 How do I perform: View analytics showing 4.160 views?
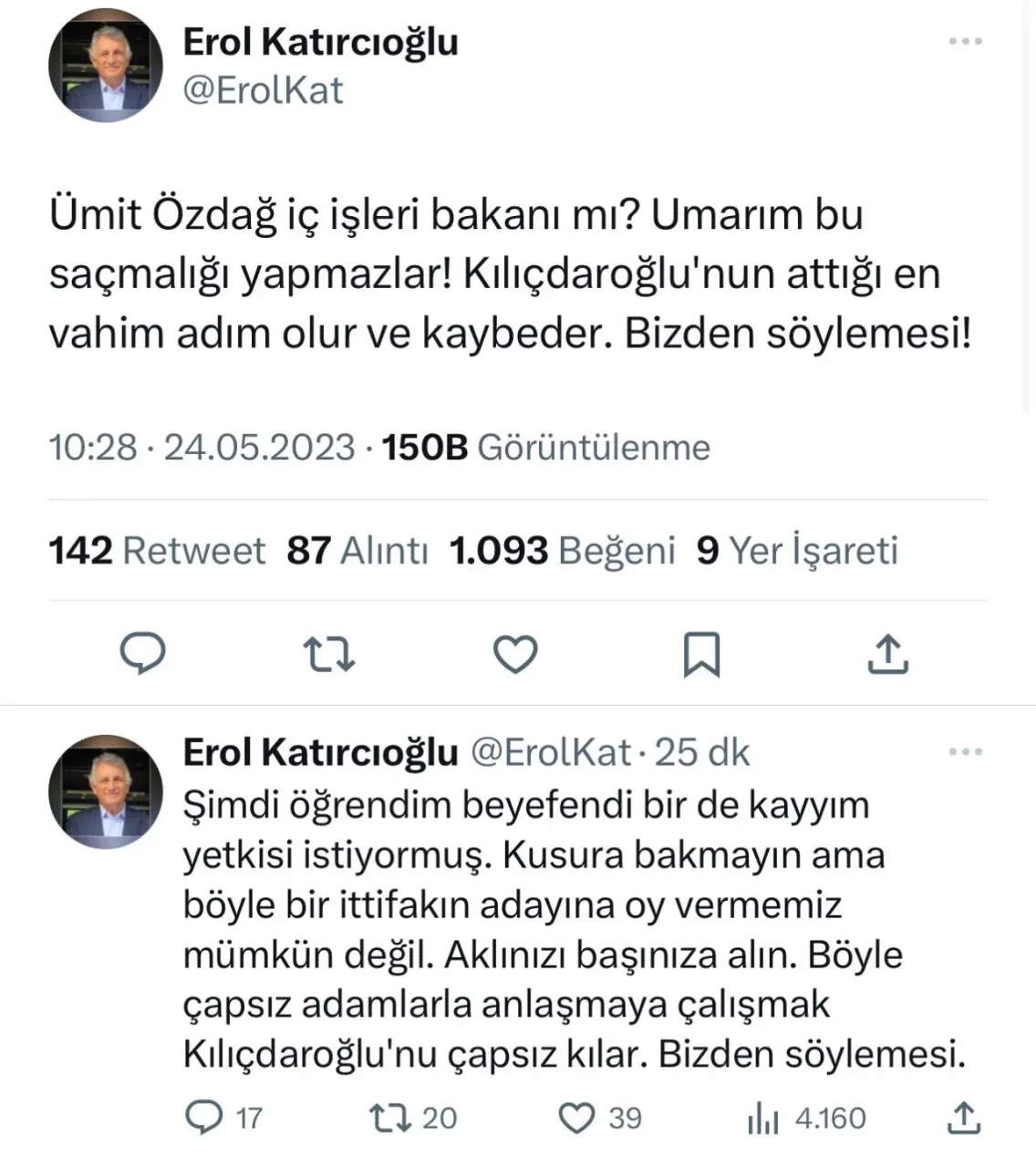coord(762,1118)
